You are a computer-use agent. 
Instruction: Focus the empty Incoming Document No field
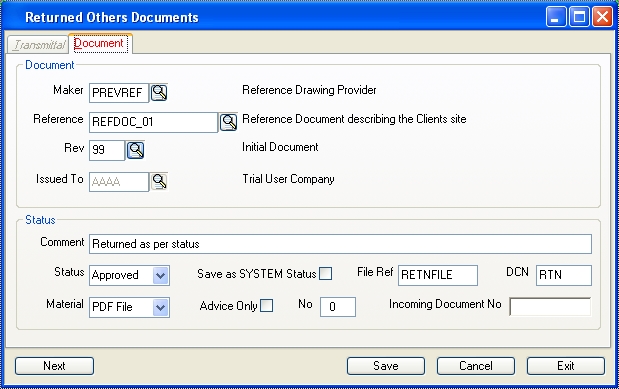coord(550,307)
